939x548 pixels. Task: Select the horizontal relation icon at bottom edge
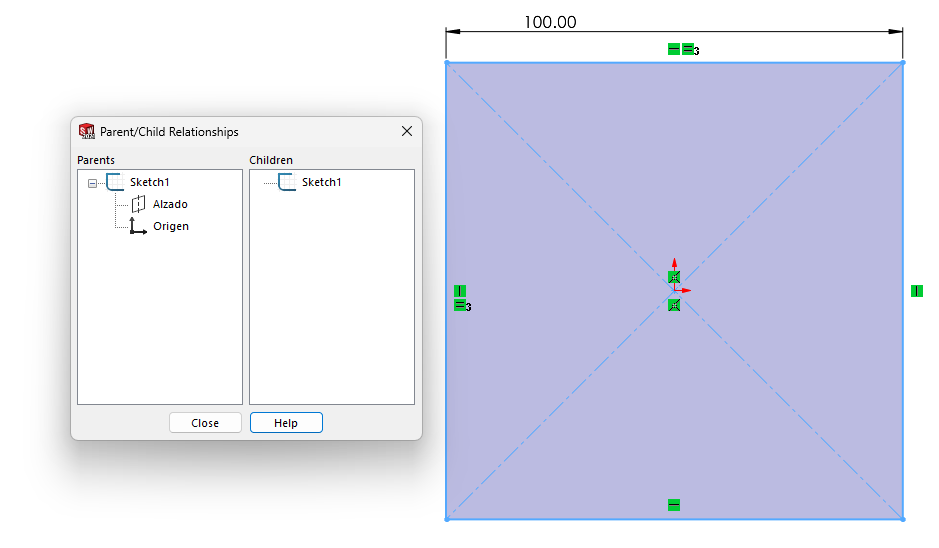point(674,505)
